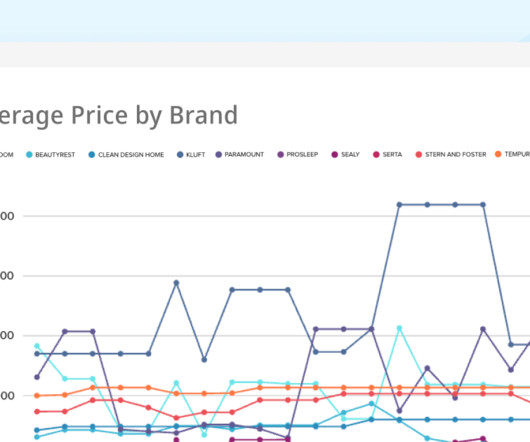Toggle the SEALY legend series
The width and height of the screenshot is (530, 442).
pyautogui.click(x=345, y=154)
